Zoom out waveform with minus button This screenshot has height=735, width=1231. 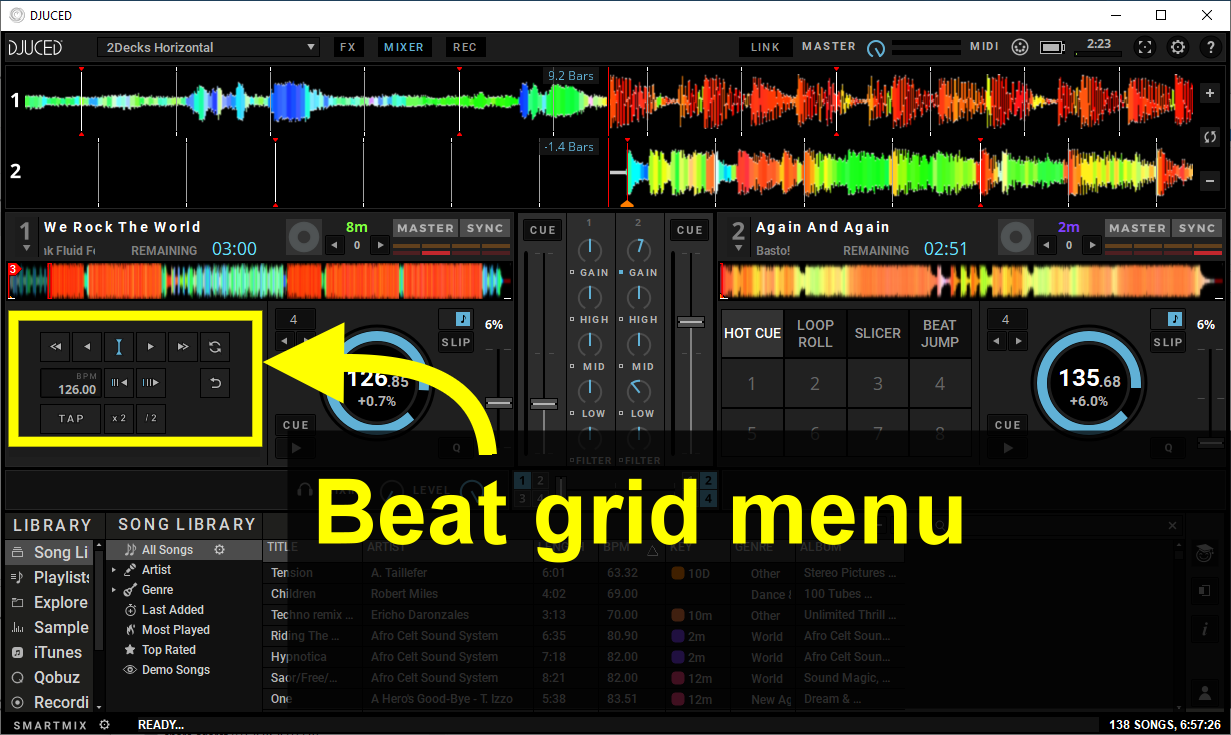point(1210,181)
